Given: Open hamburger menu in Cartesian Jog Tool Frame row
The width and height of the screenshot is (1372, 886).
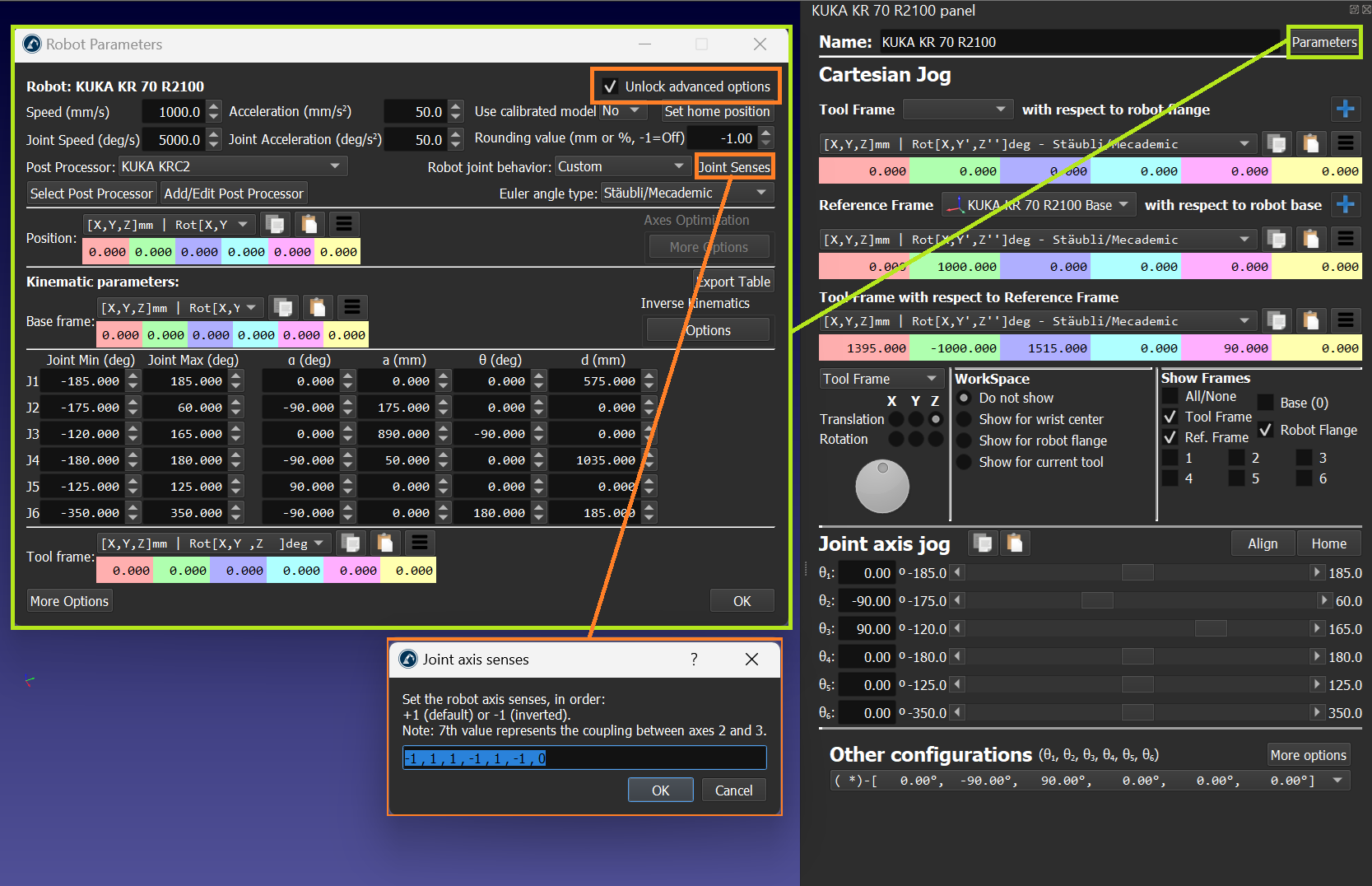Looking at the screenshot, I should (1345, 143).
